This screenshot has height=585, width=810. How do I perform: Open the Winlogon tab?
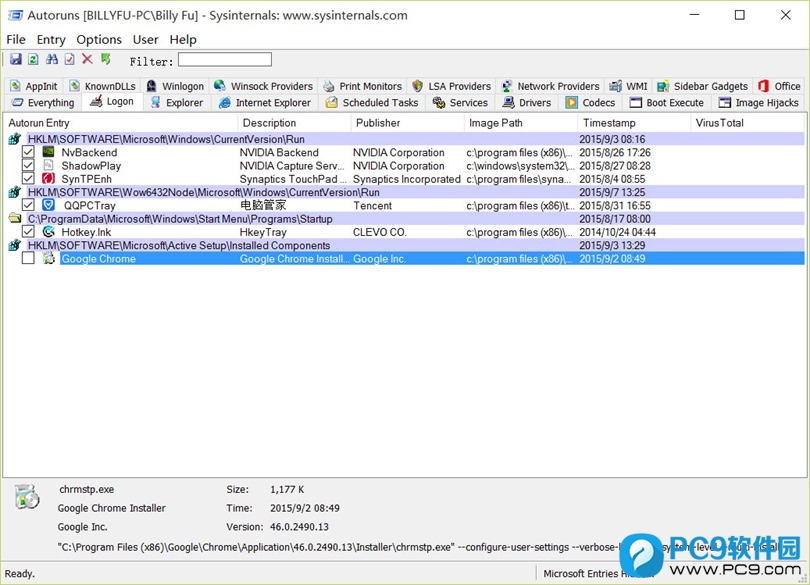175,86
